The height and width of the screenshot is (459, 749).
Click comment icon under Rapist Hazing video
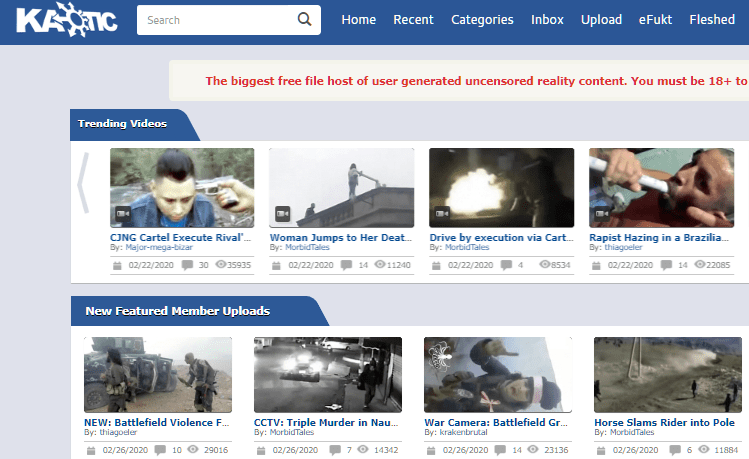(666, 265)
